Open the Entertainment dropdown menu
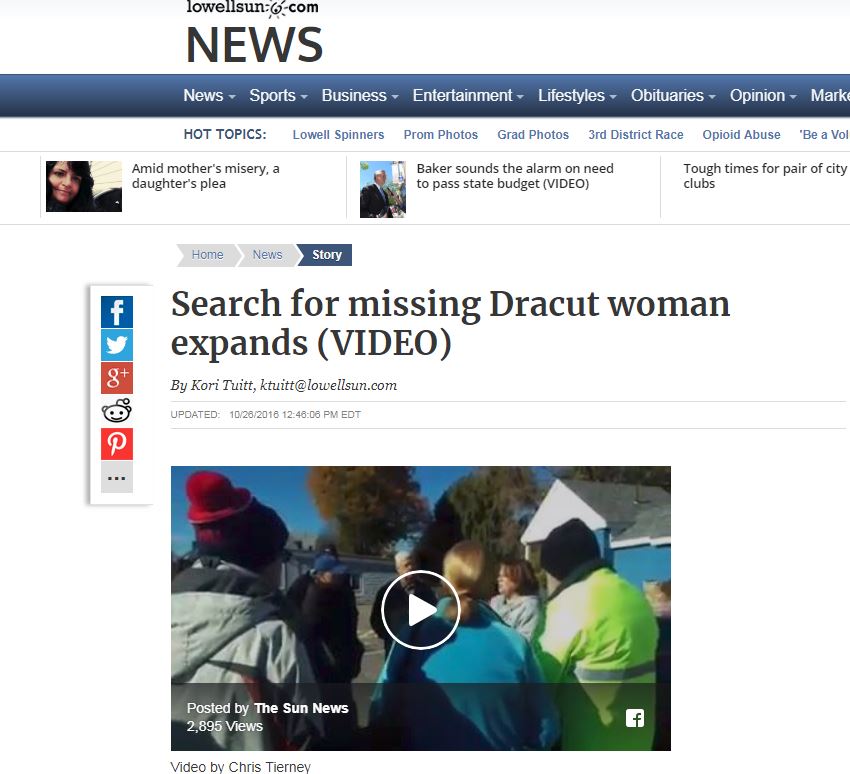 pyautogui.click(x=468, y=95)
